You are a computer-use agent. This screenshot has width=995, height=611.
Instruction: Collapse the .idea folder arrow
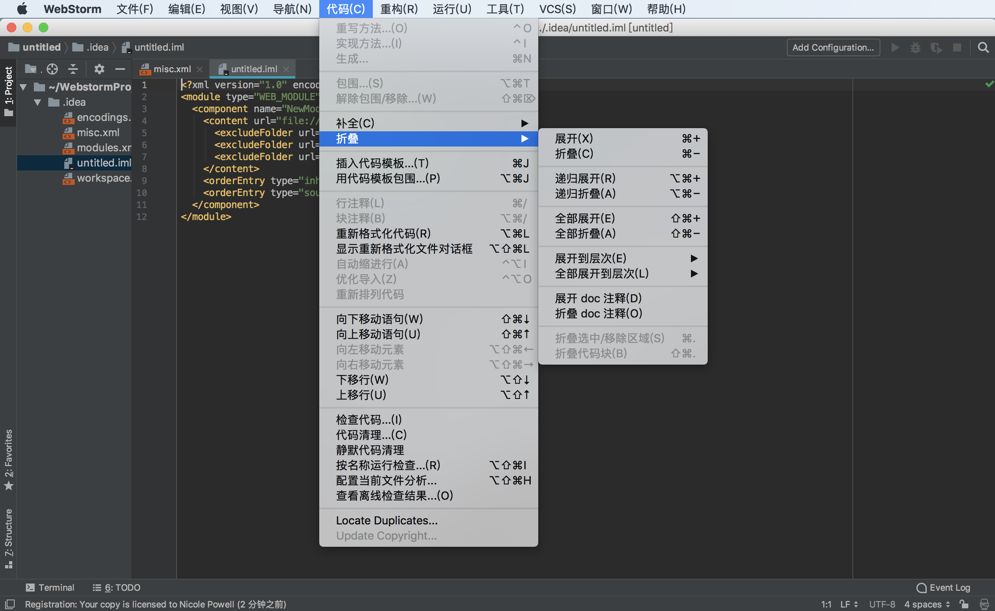(x=37, y=102)
